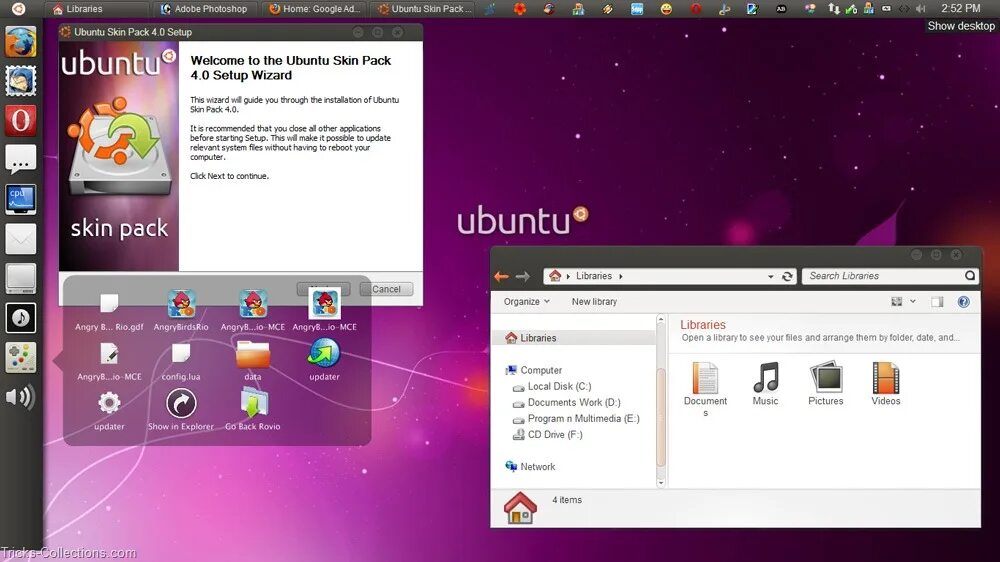Switch to Home: Google Ad... taskbar item
This screenshot has height=562, width=1000.
pyautogui.click(x=314, y=9)
